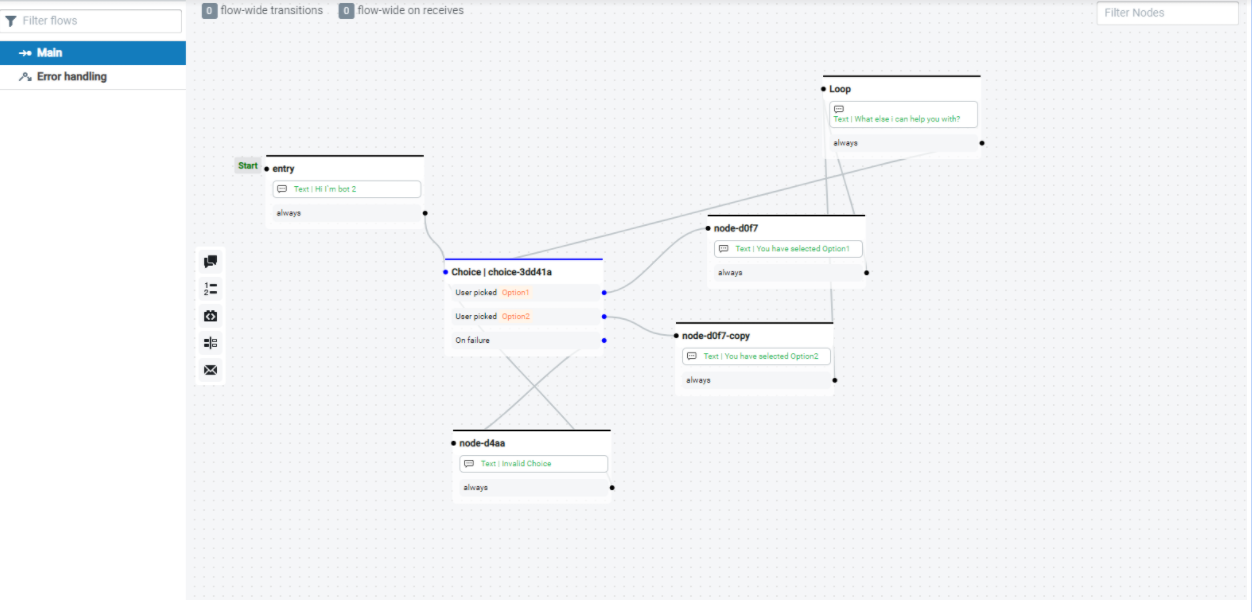Select the Send Email tool

click(x=210, y=370)
